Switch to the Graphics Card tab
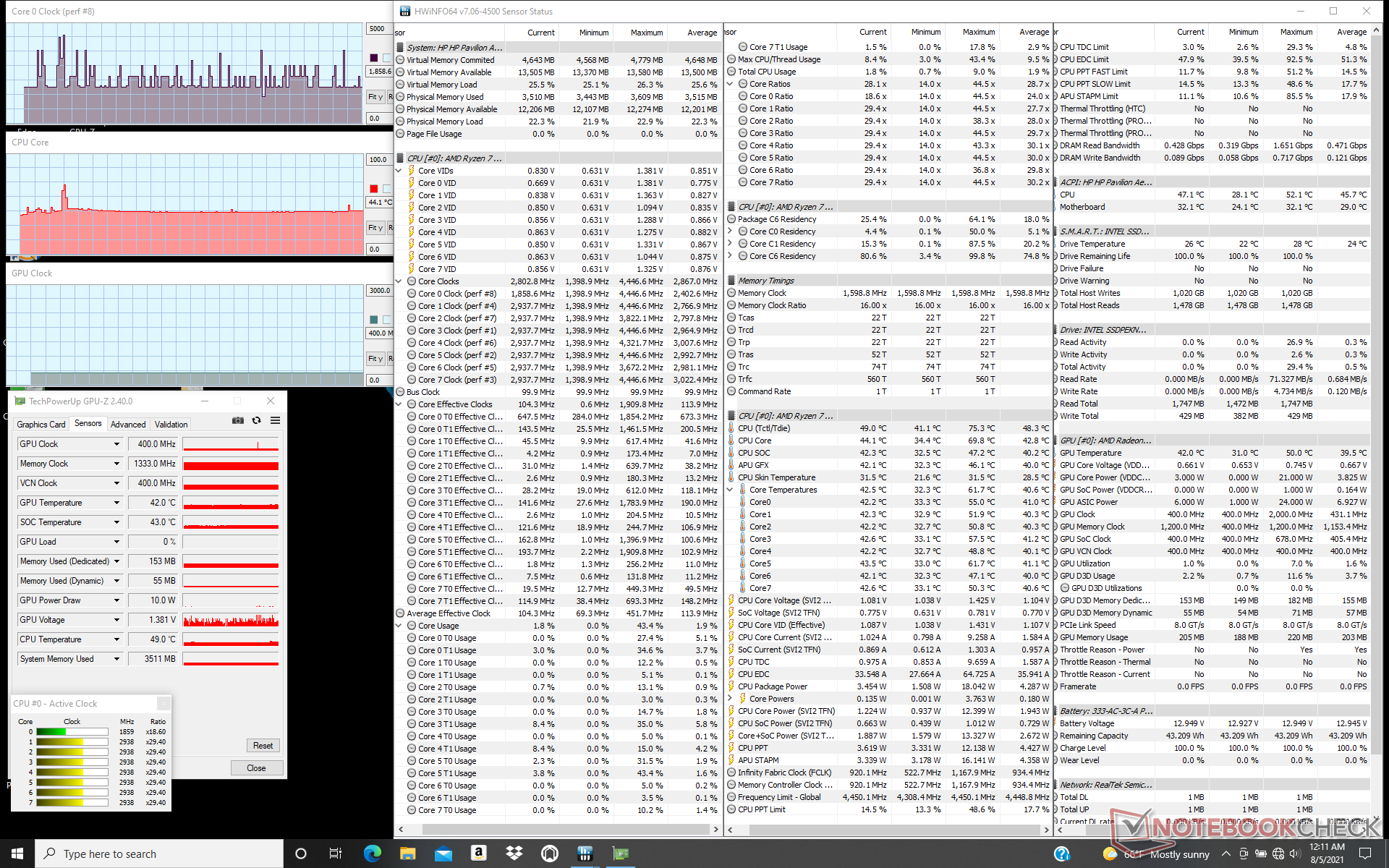 (41, 425)
